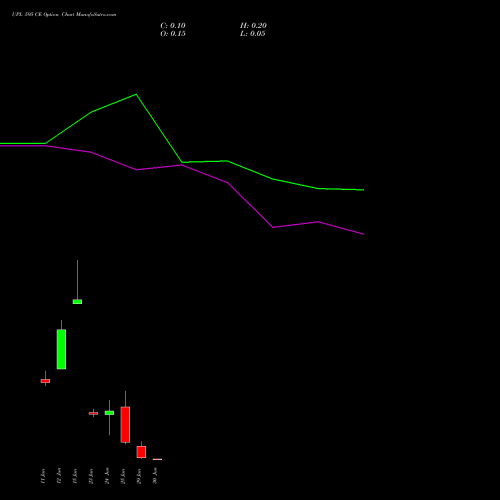Click the 12 Jun date label

tap(59, 476)
